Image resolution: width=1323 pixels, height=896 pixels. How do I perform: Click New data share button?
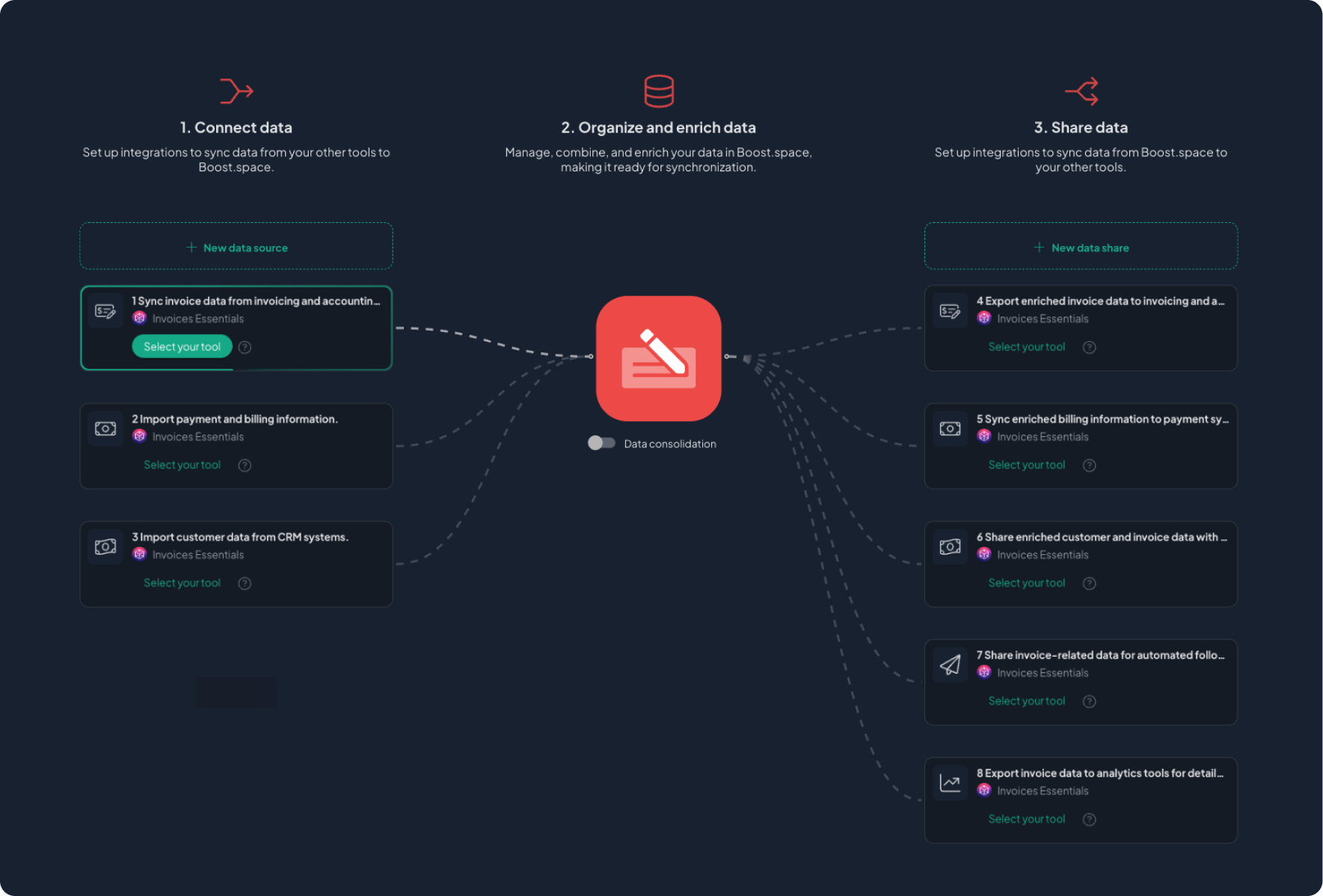(x=1081, y=247)
